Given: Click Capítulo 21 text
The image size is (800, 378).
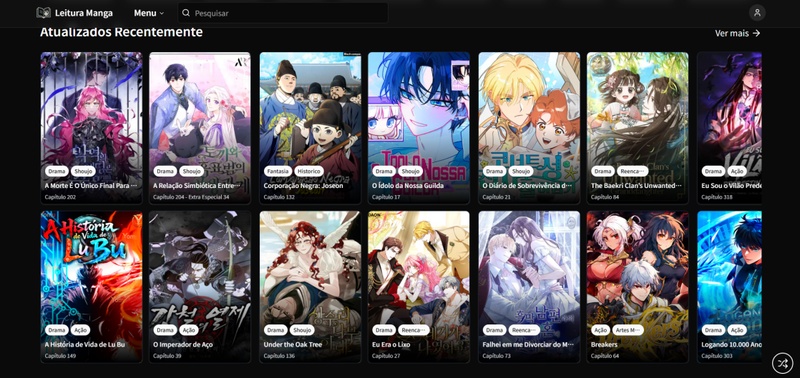Looking at the screenshot, I should pyautogui.click(x=496, y=197).
